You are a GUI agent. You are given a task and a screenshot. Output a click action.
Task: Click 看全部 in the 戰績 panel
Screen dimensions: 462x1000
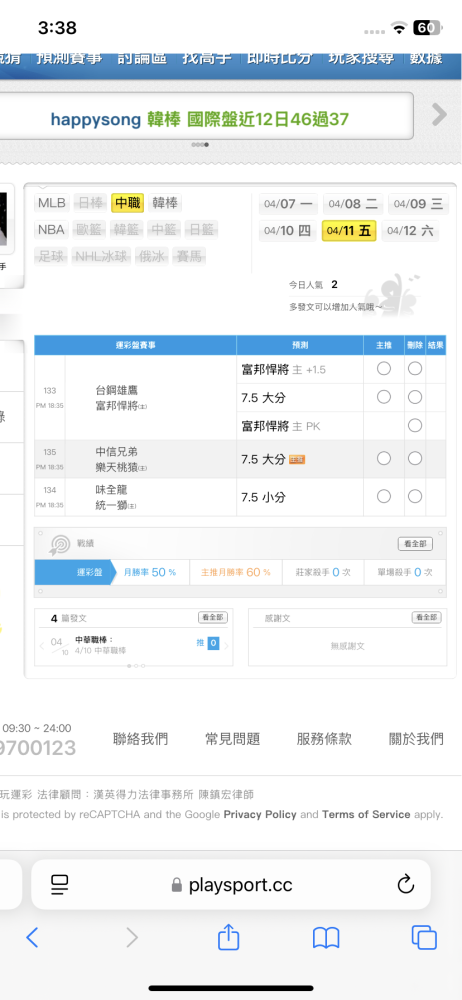[x=415, y=544]
